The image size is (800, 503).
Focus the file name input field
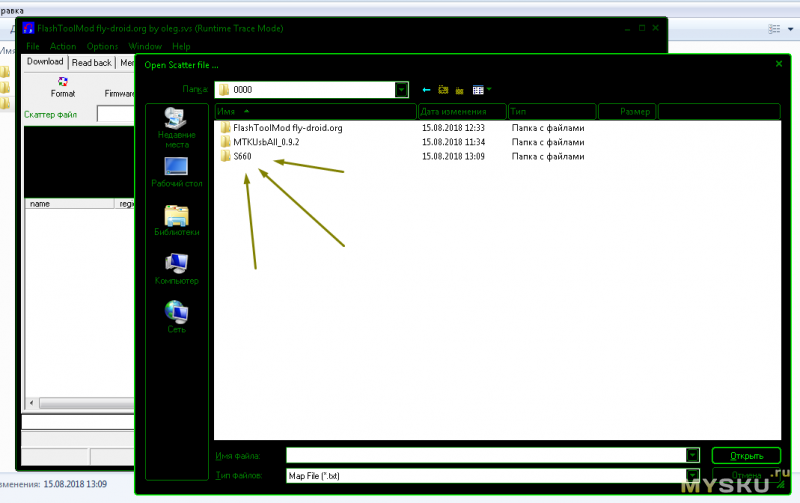(x=486, y=455)
